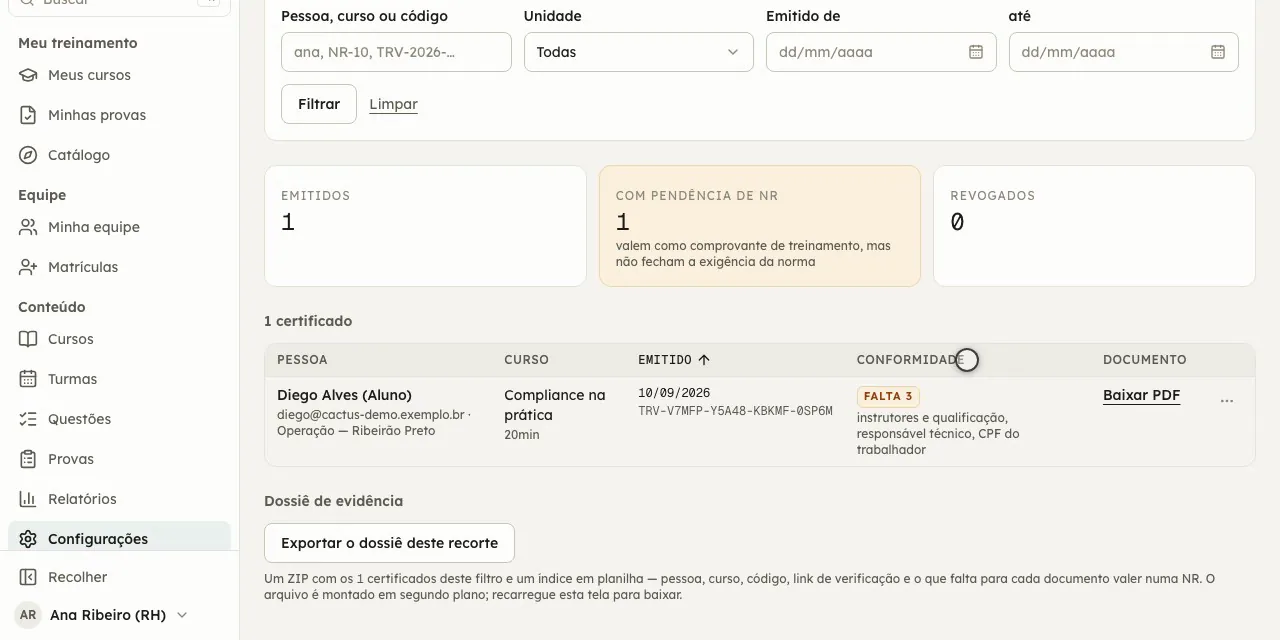Click the 1 certificado count text
Image resolution: width=1280 pixels, height=640 pixels.
tap(308, 321)
